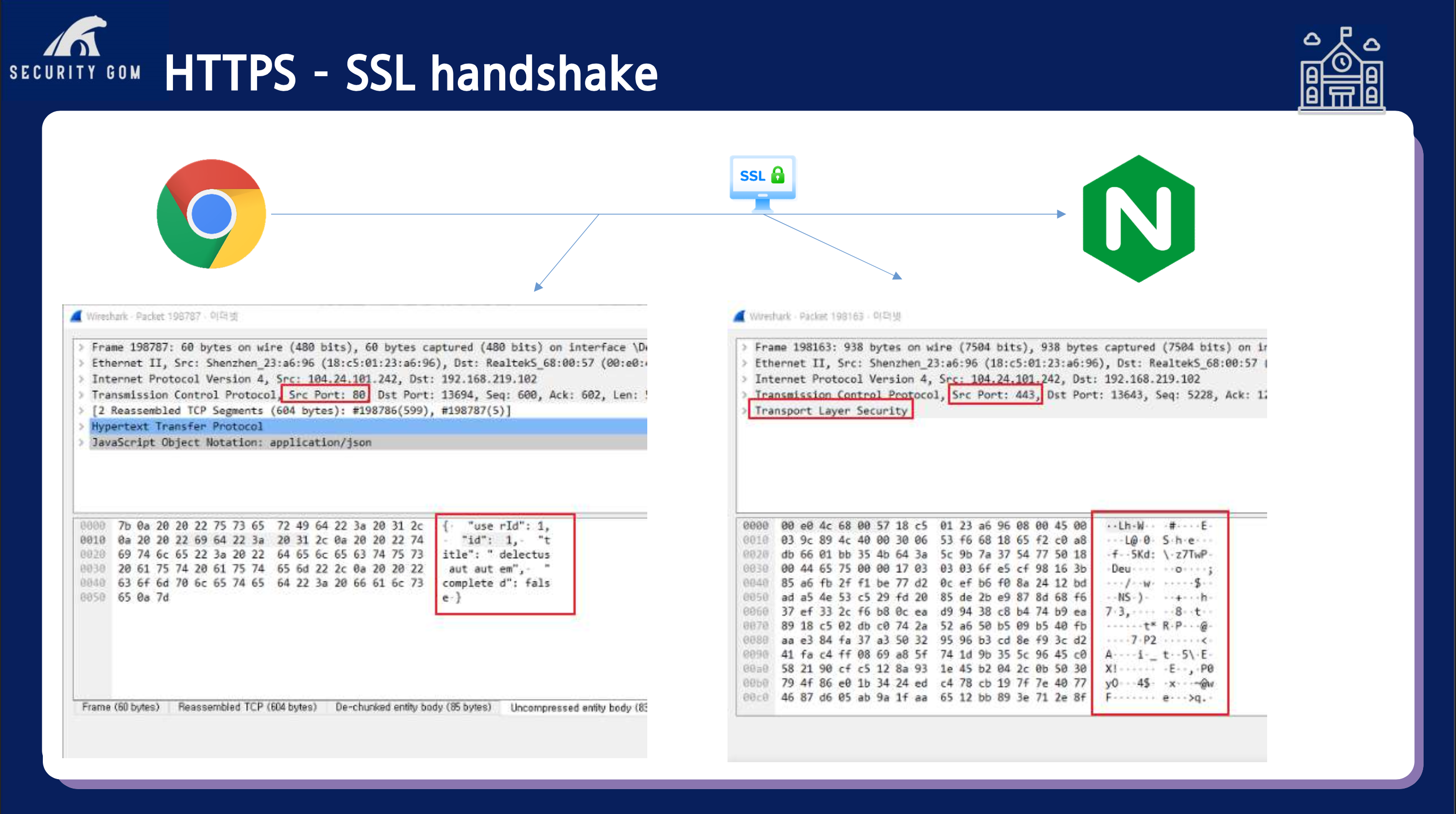
Task: Switch to Frame (60 bytes) tab
Action: [x=121, y=707]
